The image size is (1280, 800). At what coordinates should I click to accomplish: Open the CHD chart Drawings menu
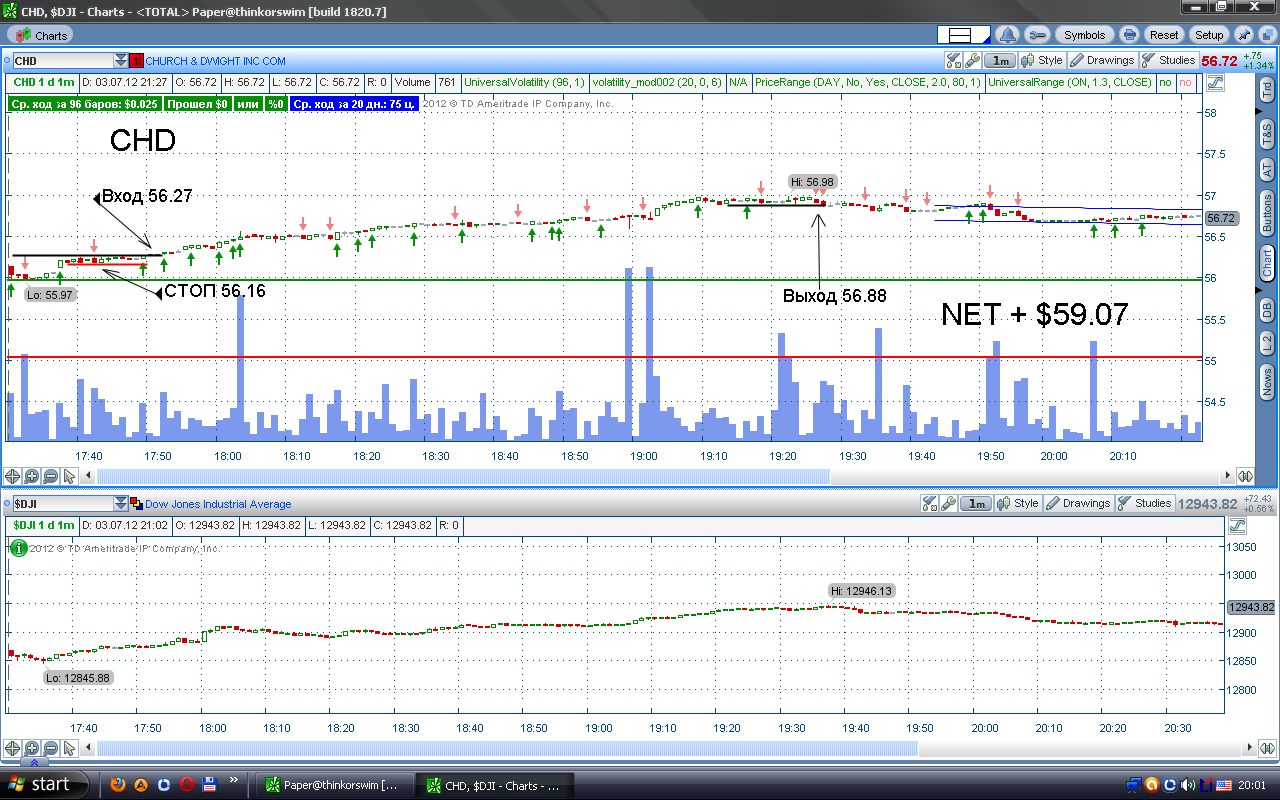(x=1101, y=61)
